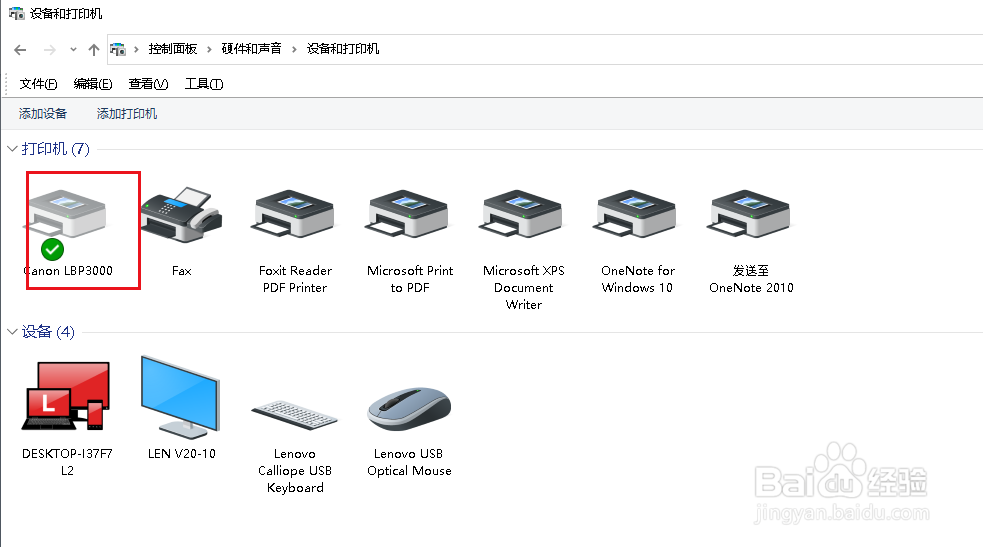Viewport: 983px width, 547px height.
Task: Expand the chevron before 控制面板 breadcrumb
Action: (136, 49)
